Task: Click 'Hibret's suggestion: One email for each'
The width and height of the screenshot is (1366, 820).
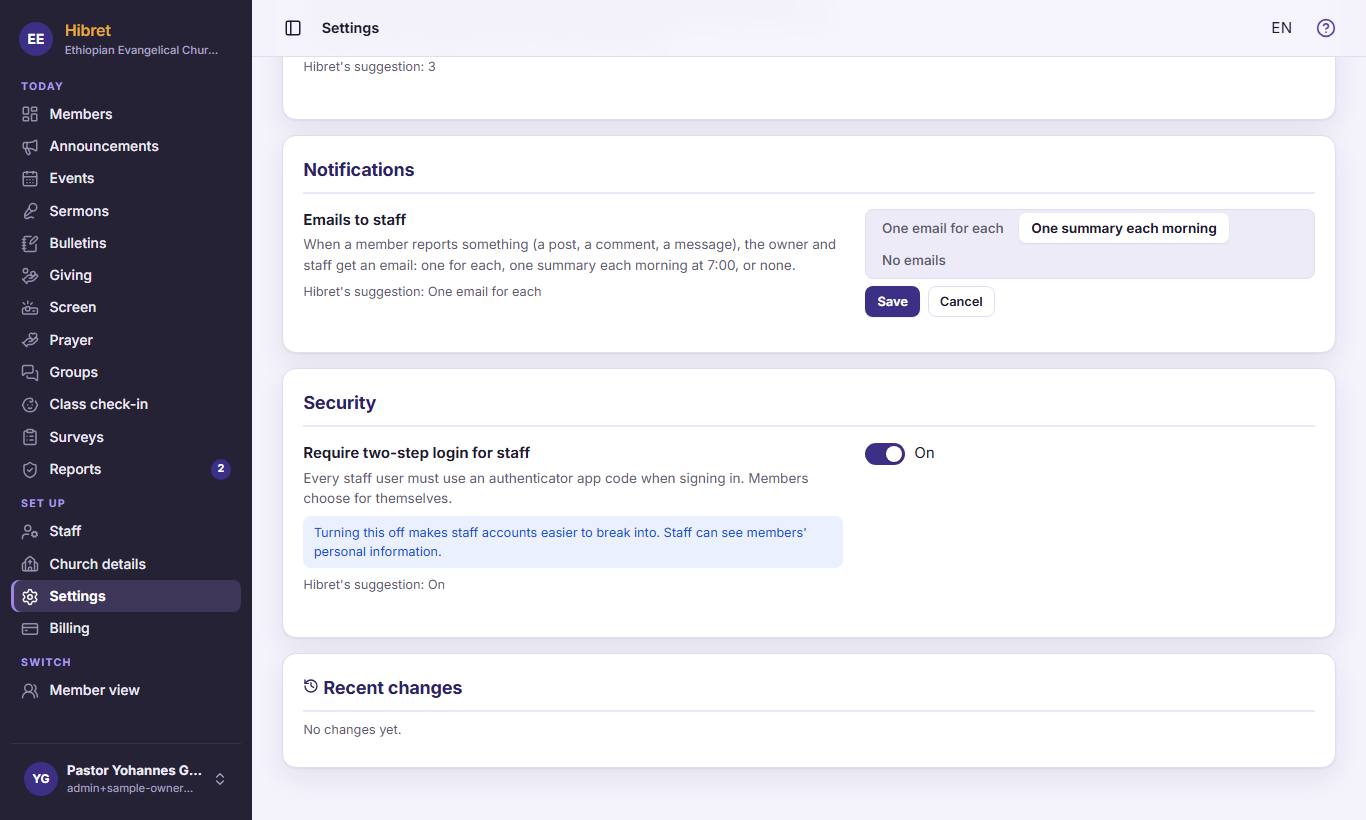Action: (422, 292)
